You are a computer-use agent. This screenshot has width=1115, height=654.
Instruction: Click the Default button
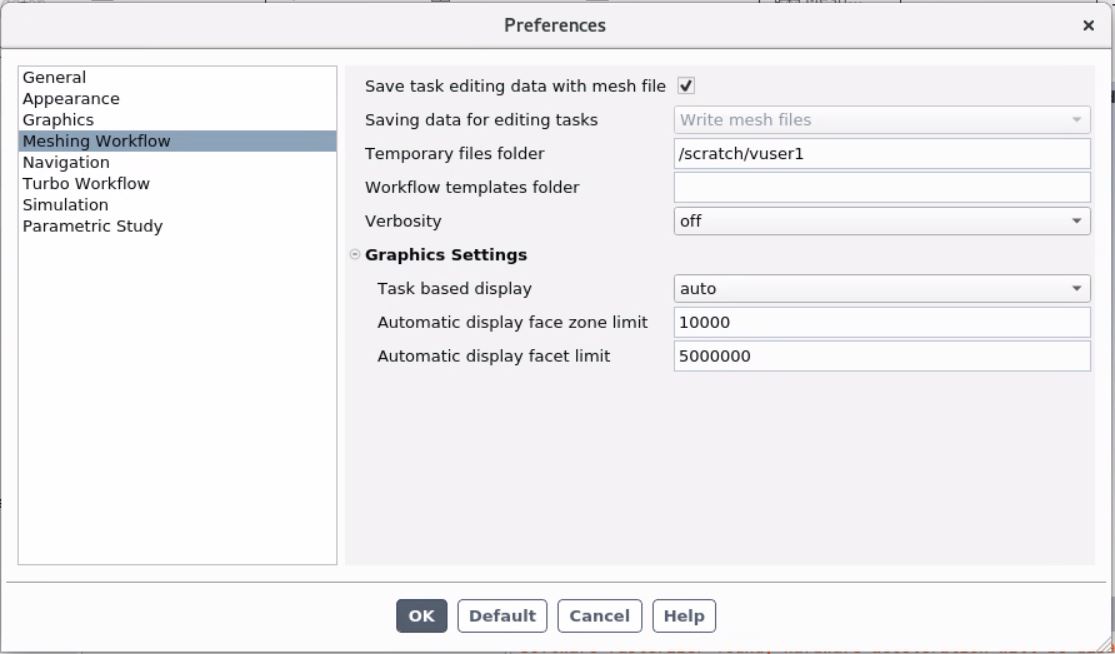click(x=503, y=616)
